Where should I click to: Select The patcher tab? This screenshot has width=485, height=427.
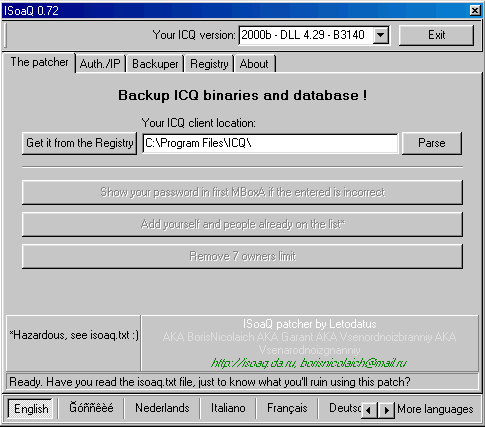point(39,62)
